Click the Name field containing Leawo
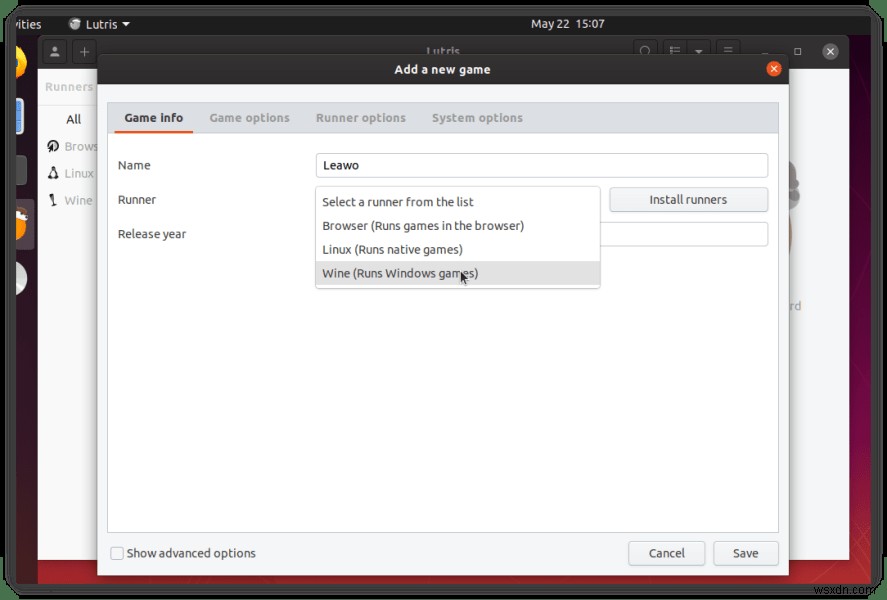 tap(541, 165)
